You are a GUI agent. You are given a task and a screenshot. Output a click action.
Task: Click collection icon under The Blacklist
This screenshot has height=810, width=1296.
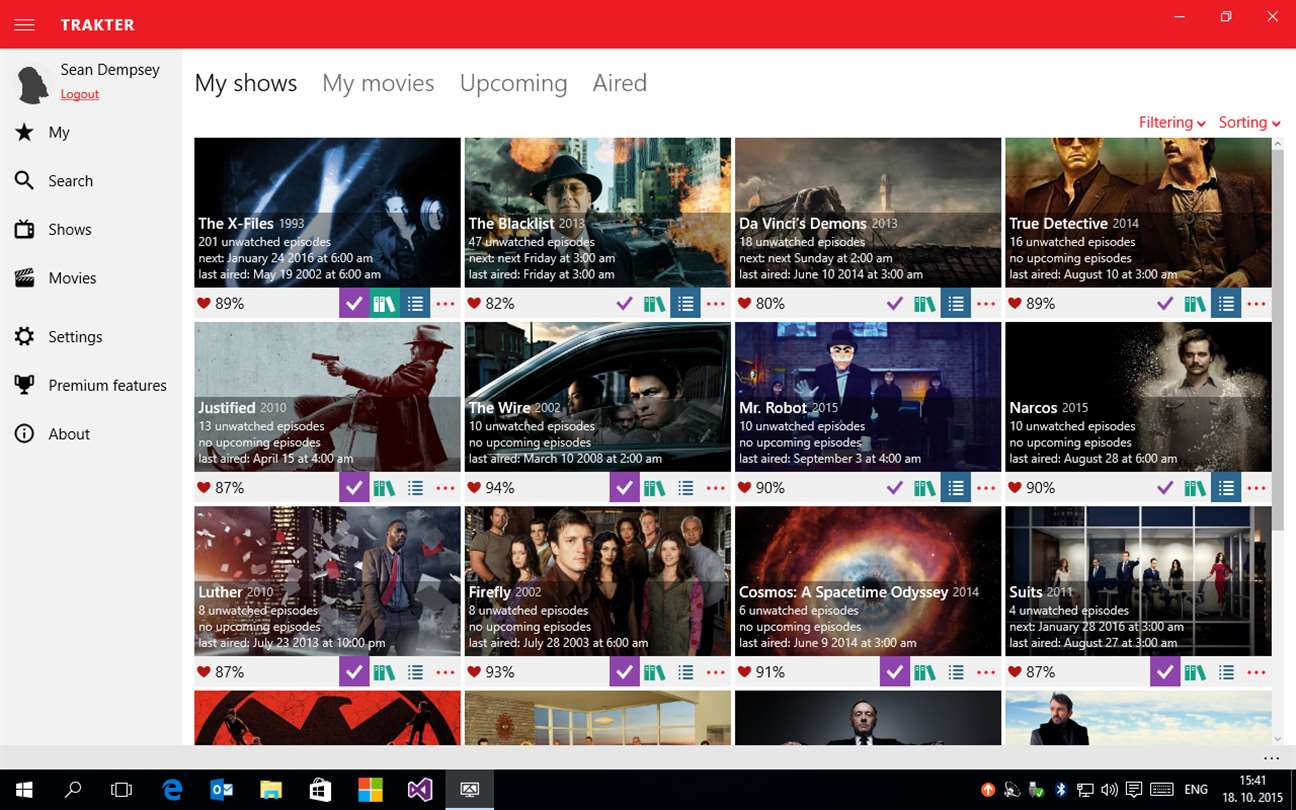point(655,303)
